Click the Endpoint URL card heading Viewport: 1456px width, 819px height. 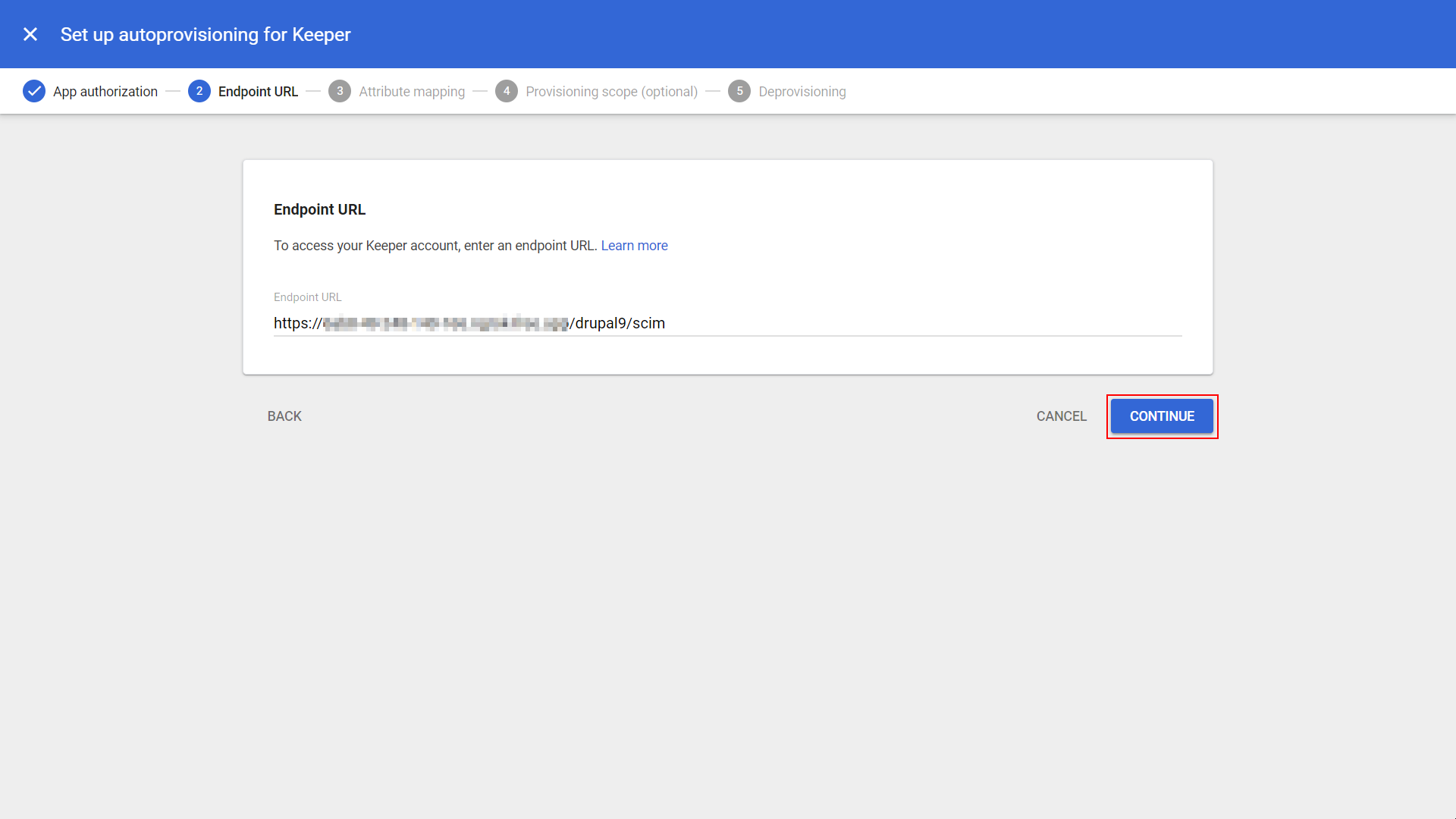319,209
